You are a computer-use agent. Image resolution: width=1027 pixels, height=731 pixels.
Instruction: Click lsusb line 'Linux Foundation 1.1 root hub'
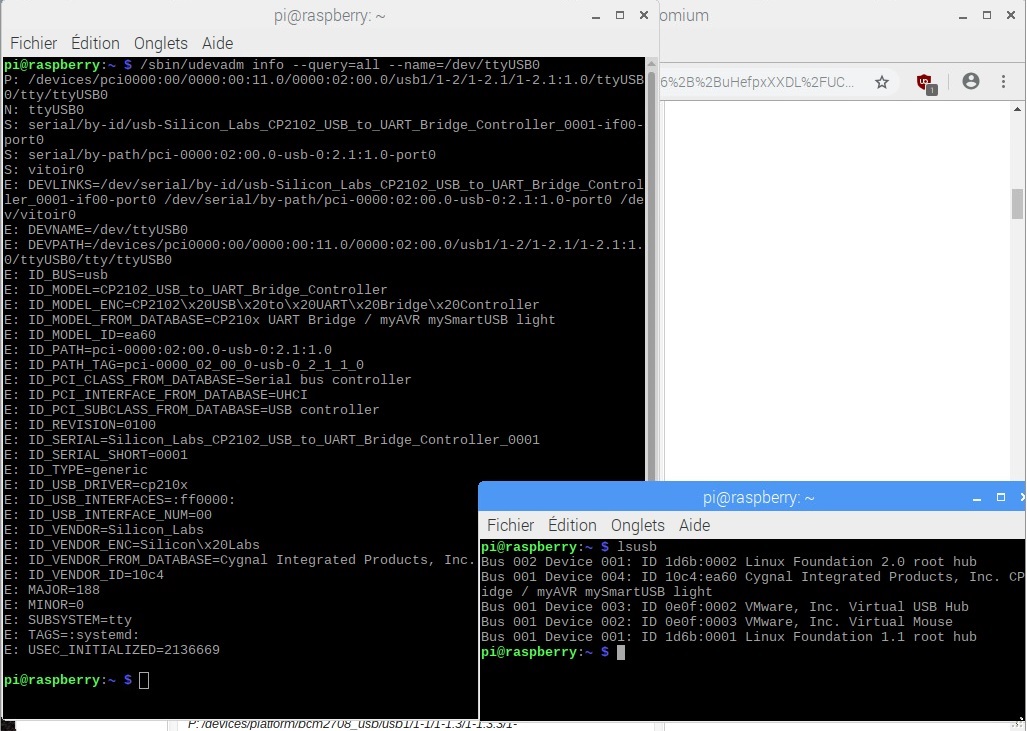point(729,637)
